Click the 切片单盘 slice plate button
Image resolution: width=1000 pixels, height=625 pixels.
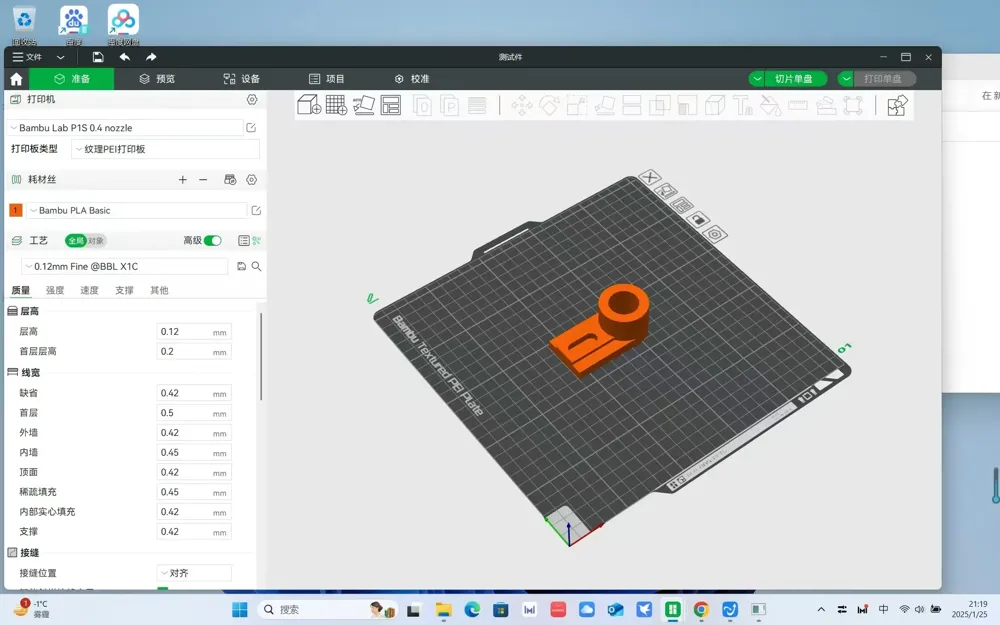click(x=794, y=79)
